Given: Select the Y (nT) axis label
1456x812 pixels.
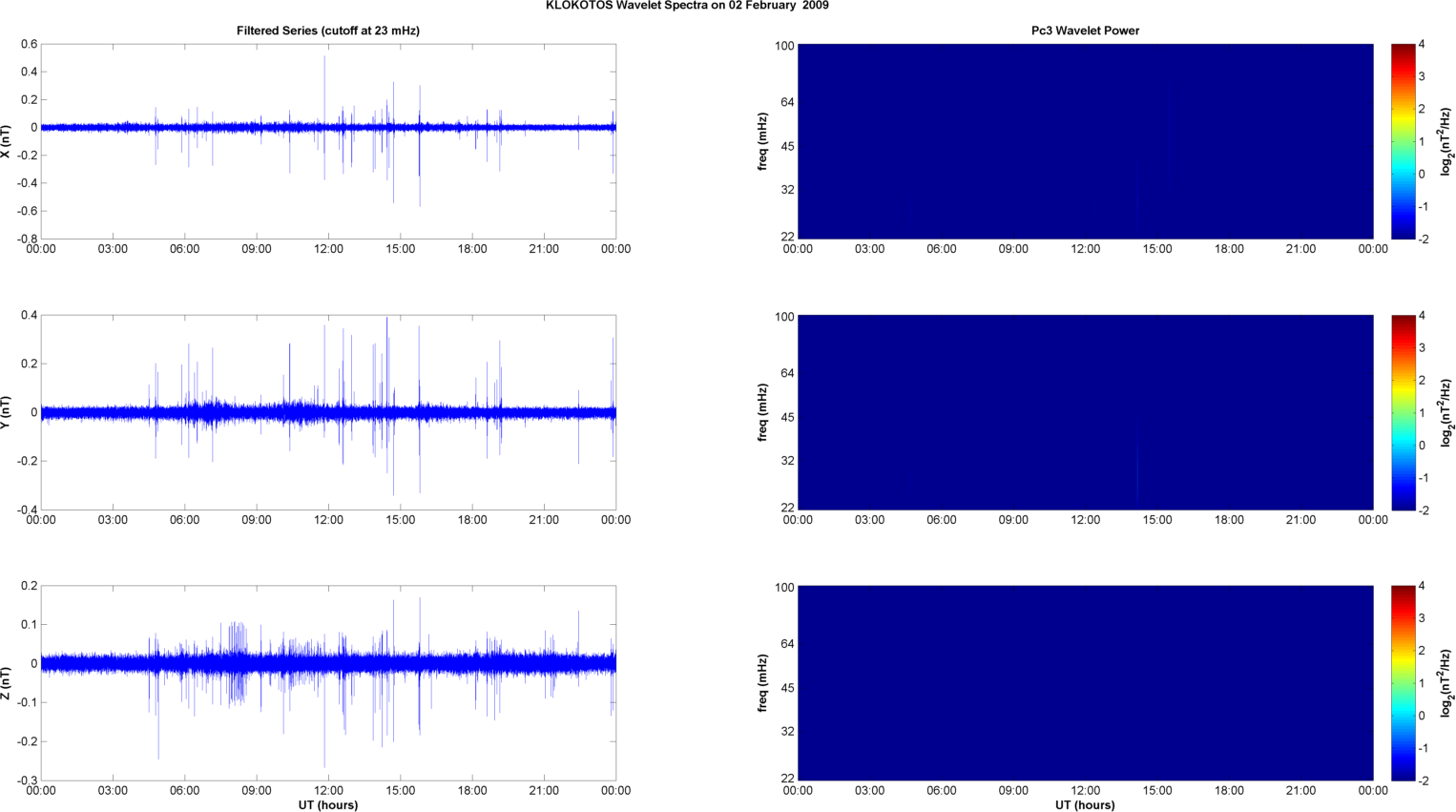Looking at the screenshot, I should (7, 412).
